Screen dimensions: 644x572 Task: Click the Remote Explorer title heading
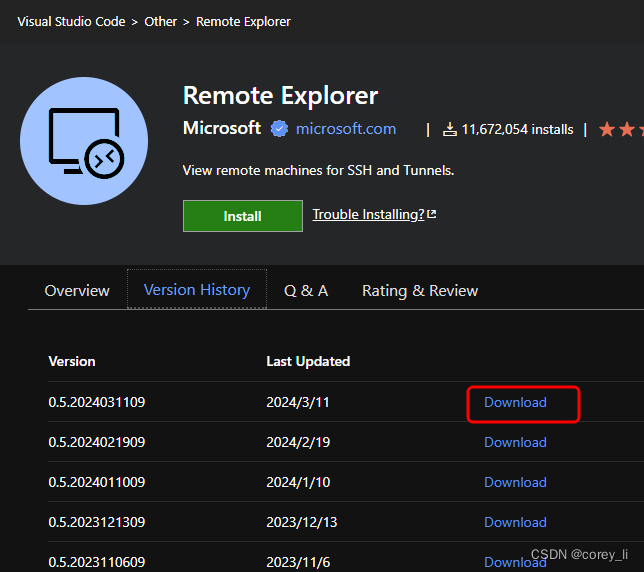pyautogui.click(x=280, y=95)
